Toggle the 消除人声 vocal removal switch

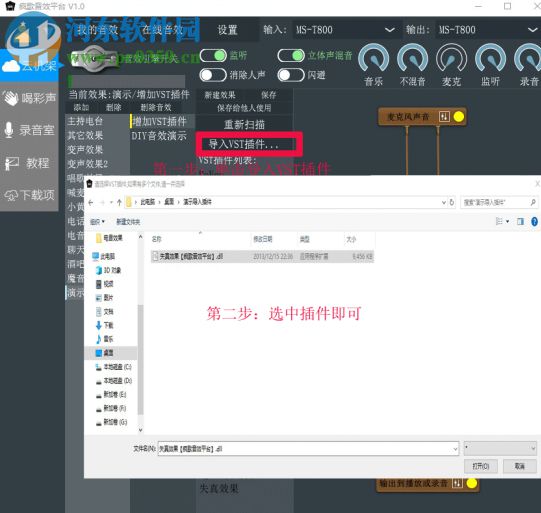[213, 75]
